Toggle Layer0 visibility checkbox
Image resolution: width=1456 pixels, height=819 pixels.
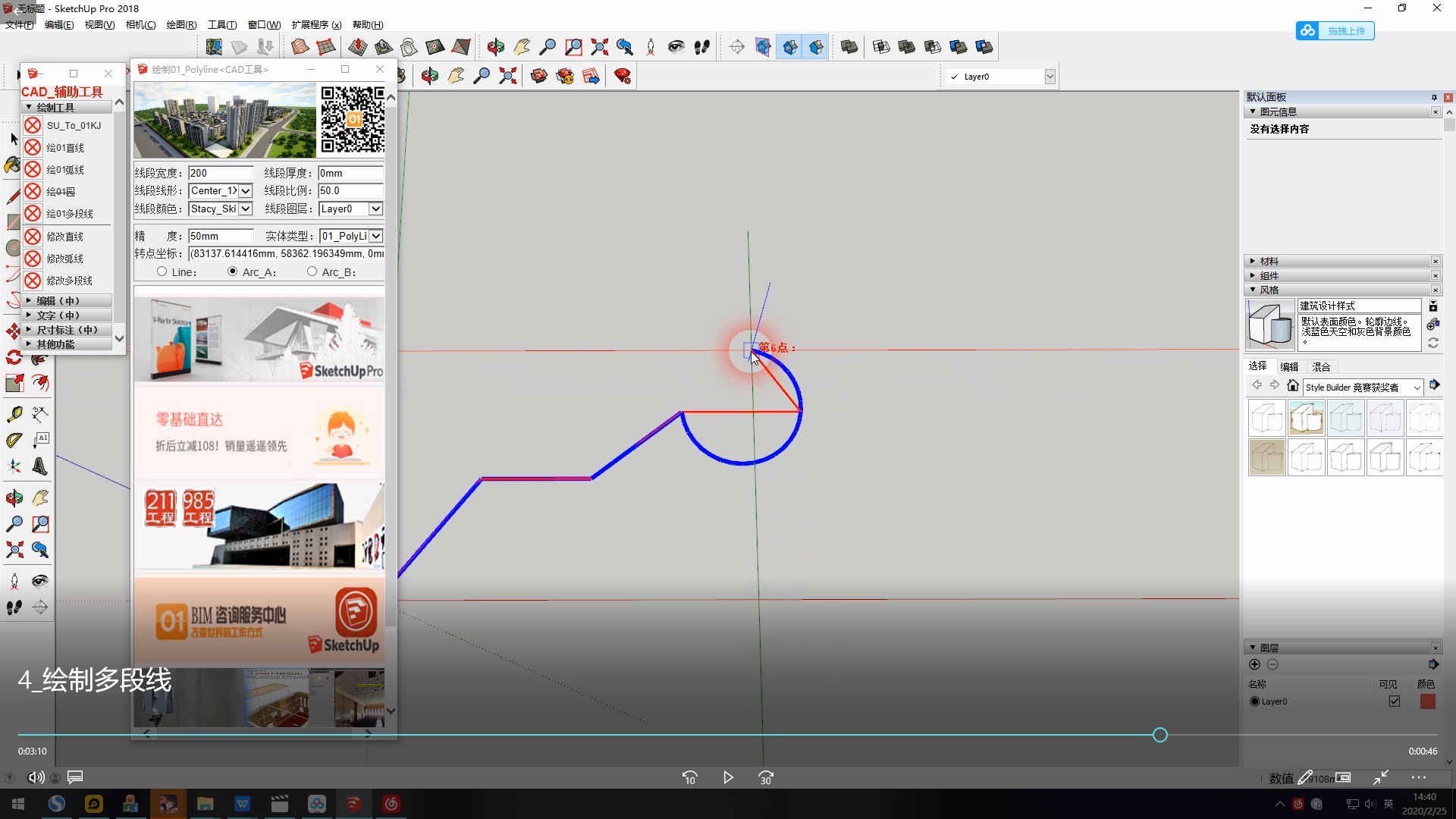pyautogui.click(x=1394, y=701)
